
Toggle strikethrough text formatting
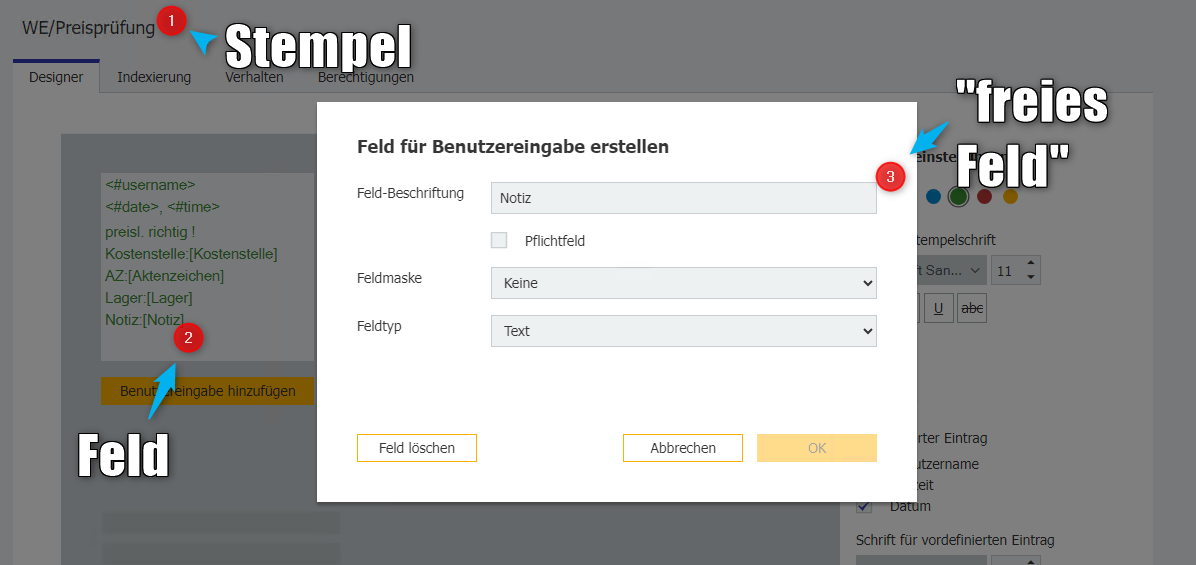coord(972,309)
